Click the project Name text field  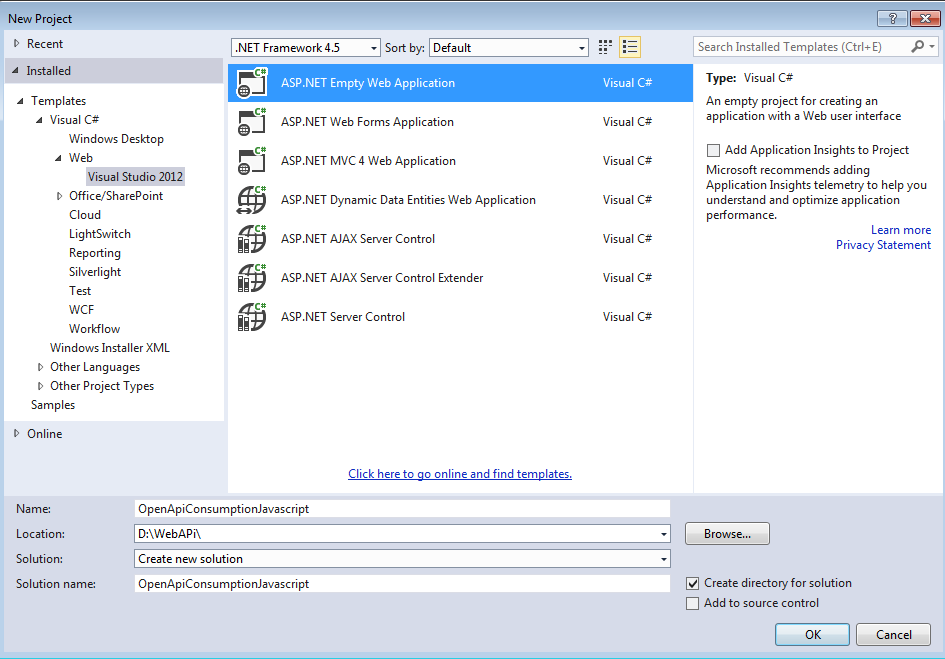[x=402, y=509]
